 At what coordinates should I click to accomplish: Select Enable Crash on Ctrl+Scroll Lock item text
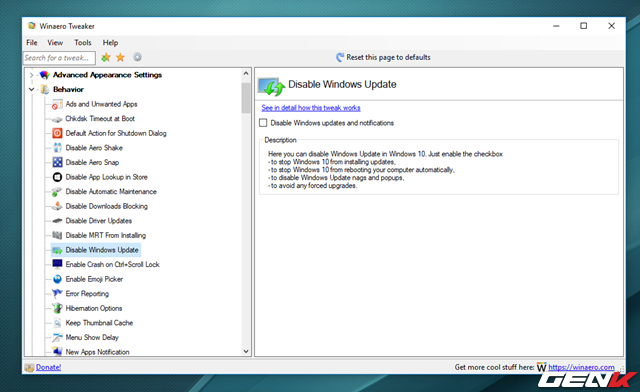click(113, 265)
